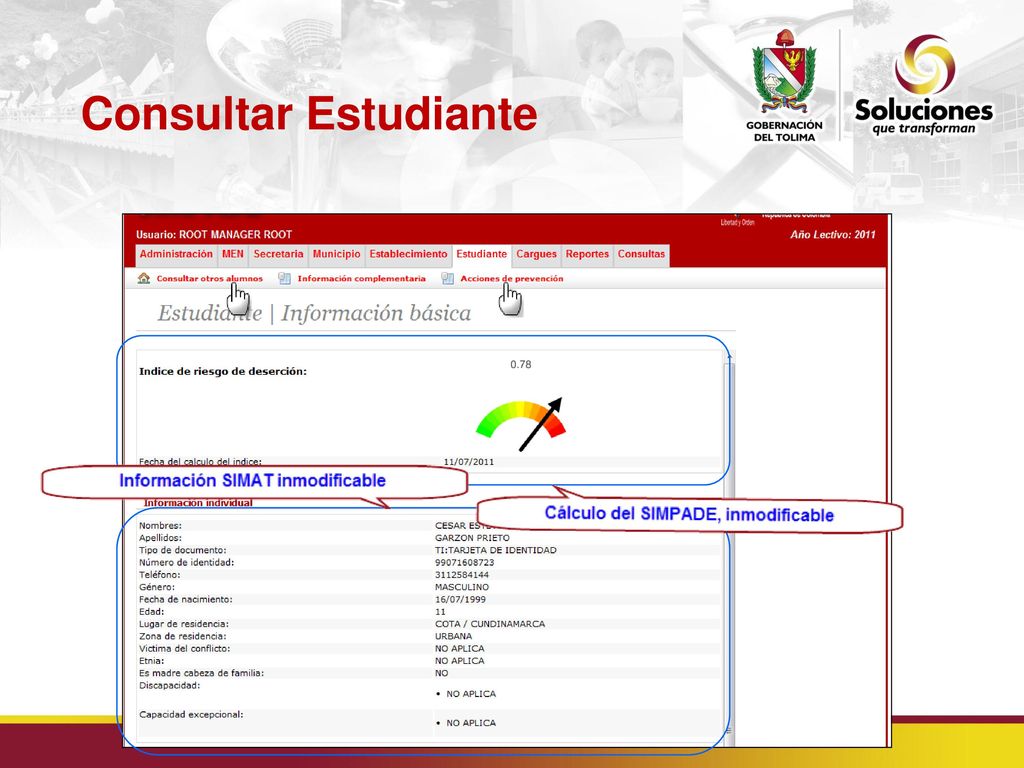Open the Acciones de prevención link
Image resolution: width=1024 pixels, height=768 pixels.
coord(512,278)
